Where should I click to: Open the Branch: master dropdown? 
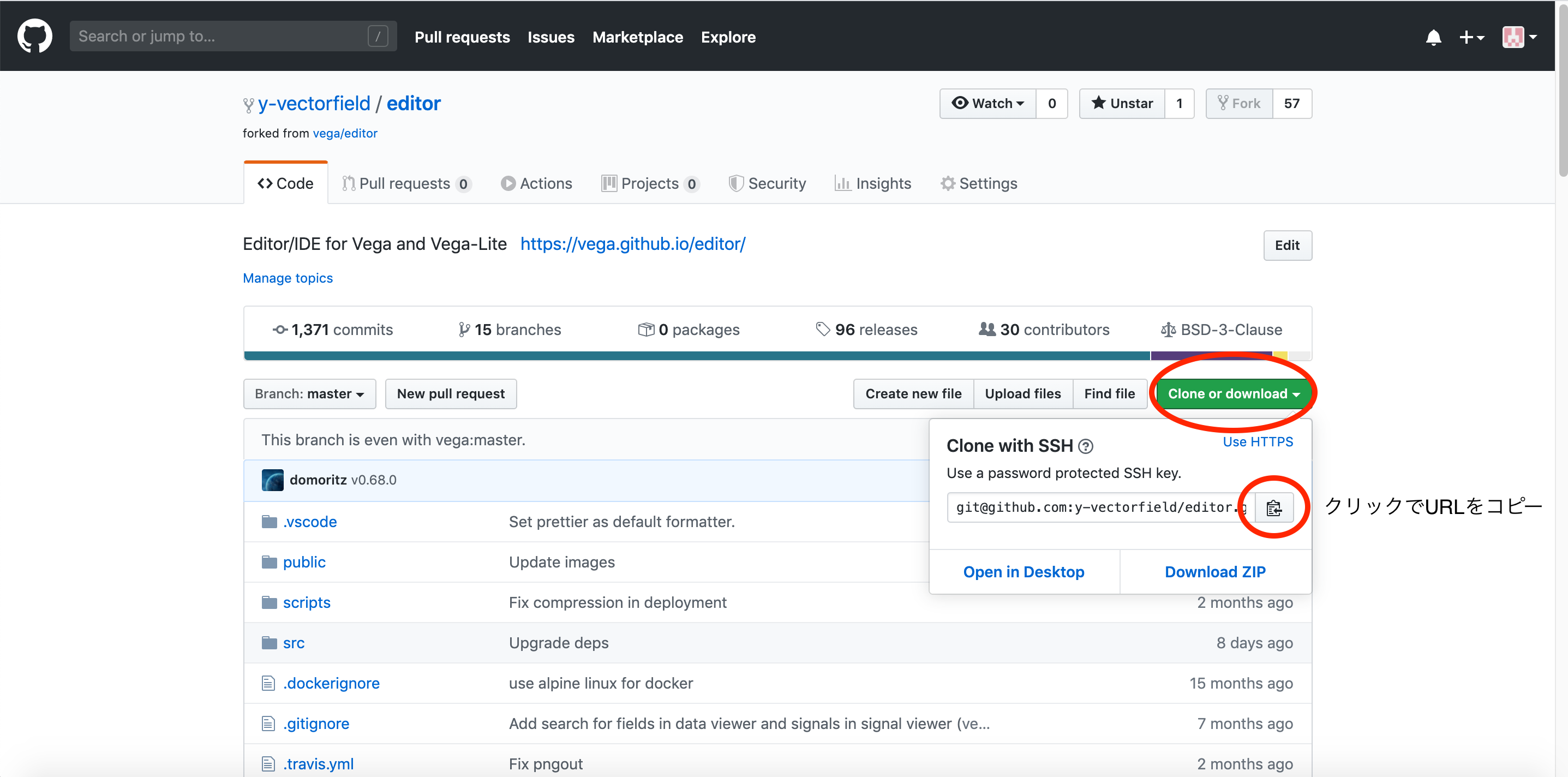click(309, 394)
